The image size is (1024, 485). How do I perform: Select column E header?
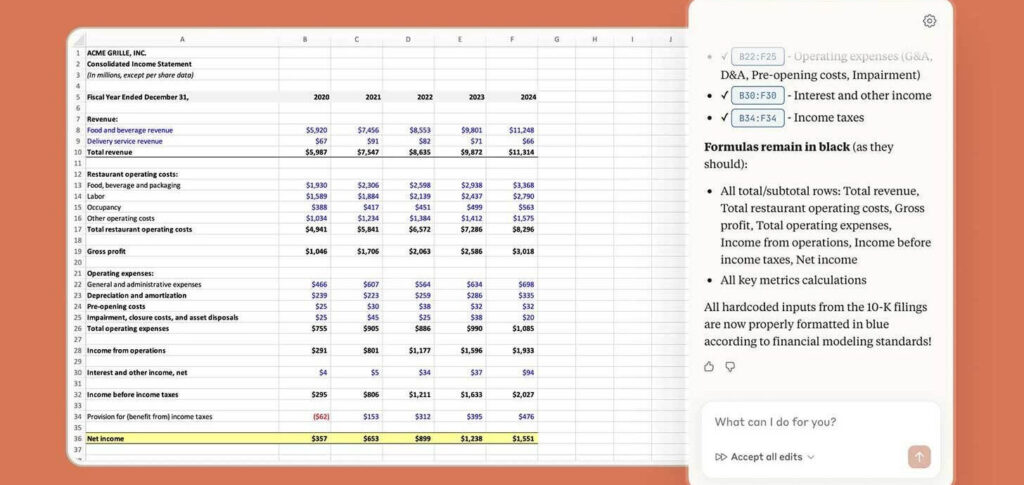coord(460,39)
